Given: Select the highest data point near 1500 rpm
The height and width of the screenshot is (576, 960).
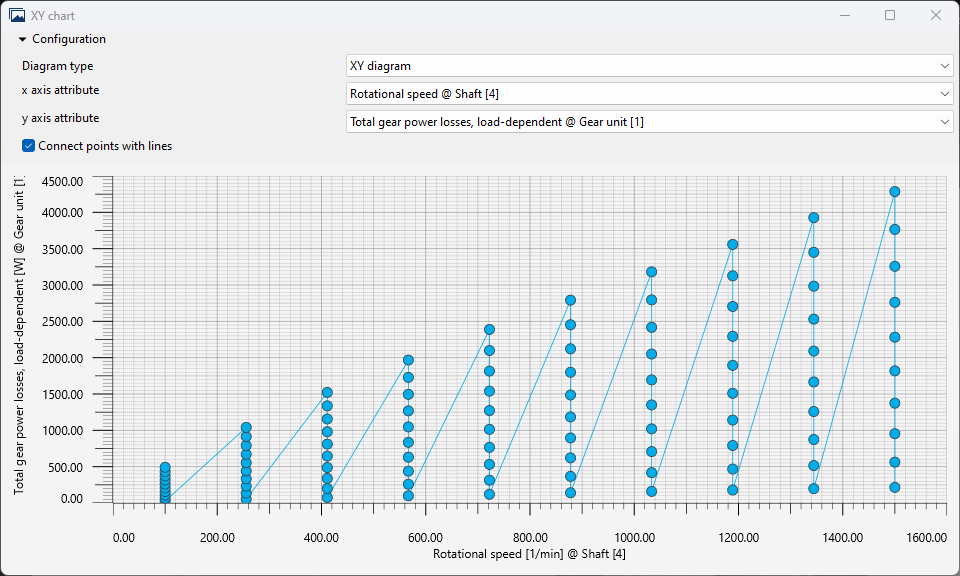Looking at the screenshot, I should click(x=895, y=191).
